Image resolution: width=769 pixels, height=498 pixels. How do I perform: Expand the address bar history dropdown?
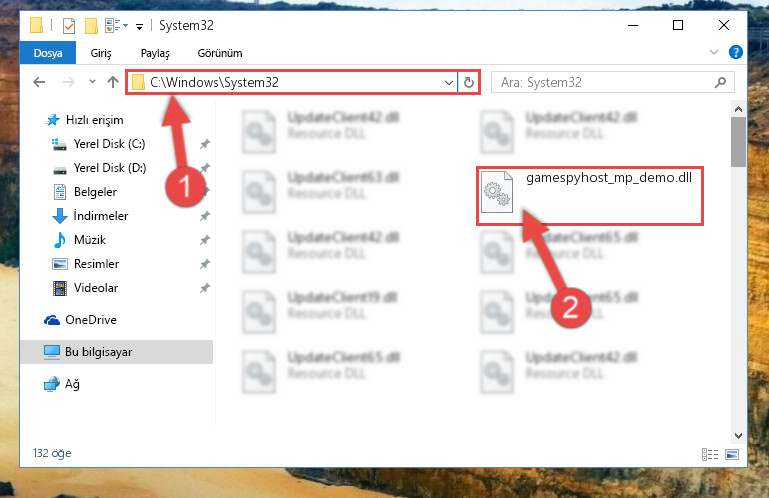click(x=448, y=82)
